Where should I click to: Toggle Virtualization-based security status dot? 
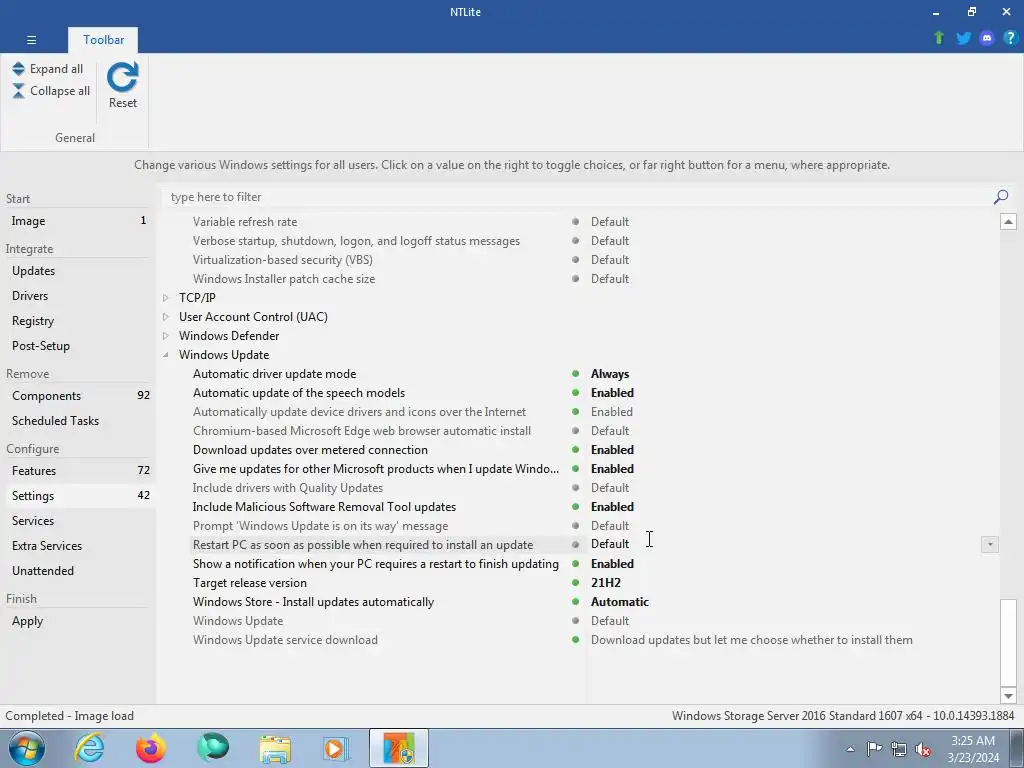click(x=575, y=260)
